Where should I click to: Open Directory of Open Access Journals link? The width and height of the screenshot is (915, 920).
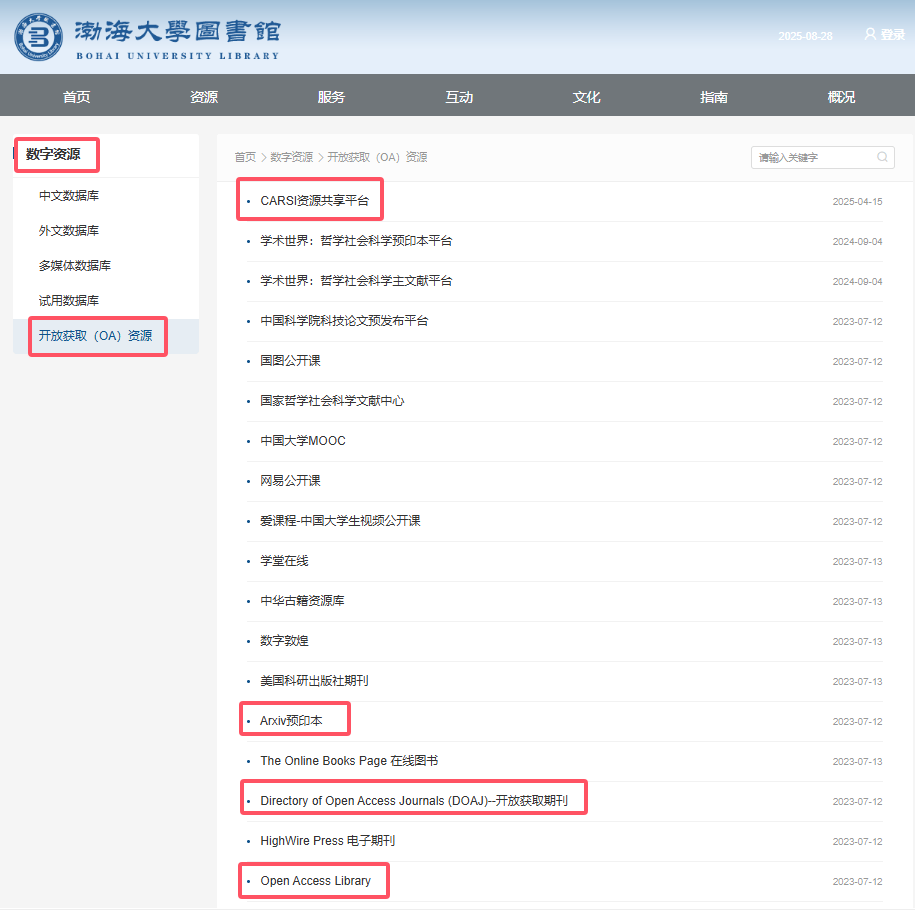click(413, 801)
